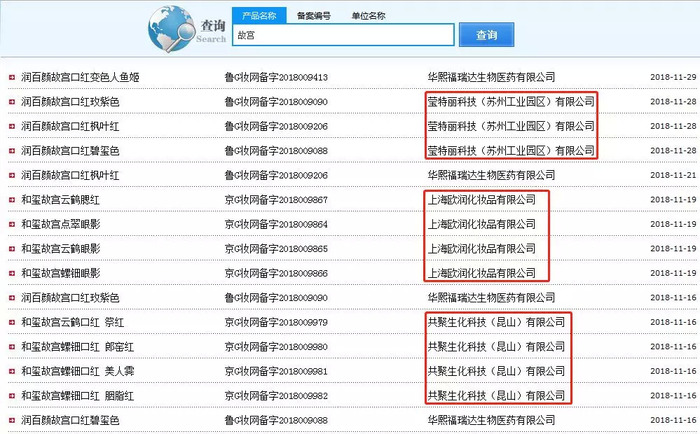700x434 pixels.
Task: Click 华熙福瑞达生物医药有限公司 in the 人鱼姬 row
Action: (492, 77)
